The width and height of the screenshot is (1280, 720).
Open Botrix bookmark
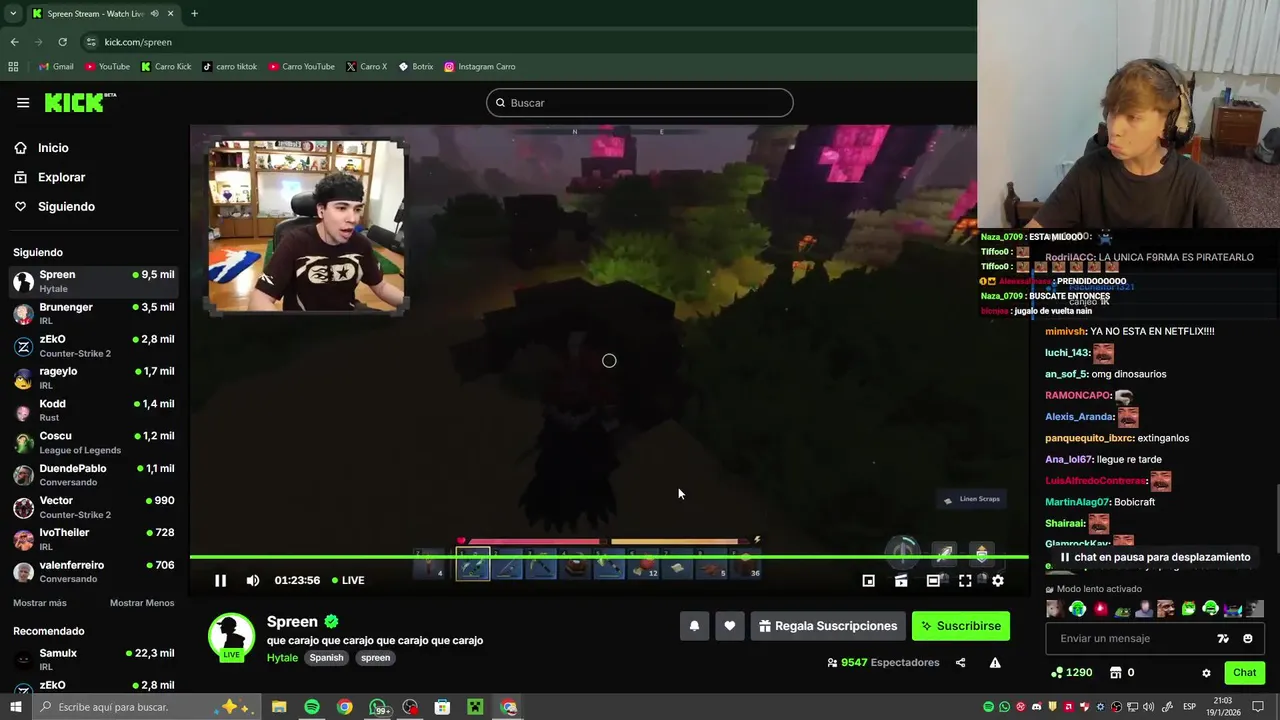point(416,67)
